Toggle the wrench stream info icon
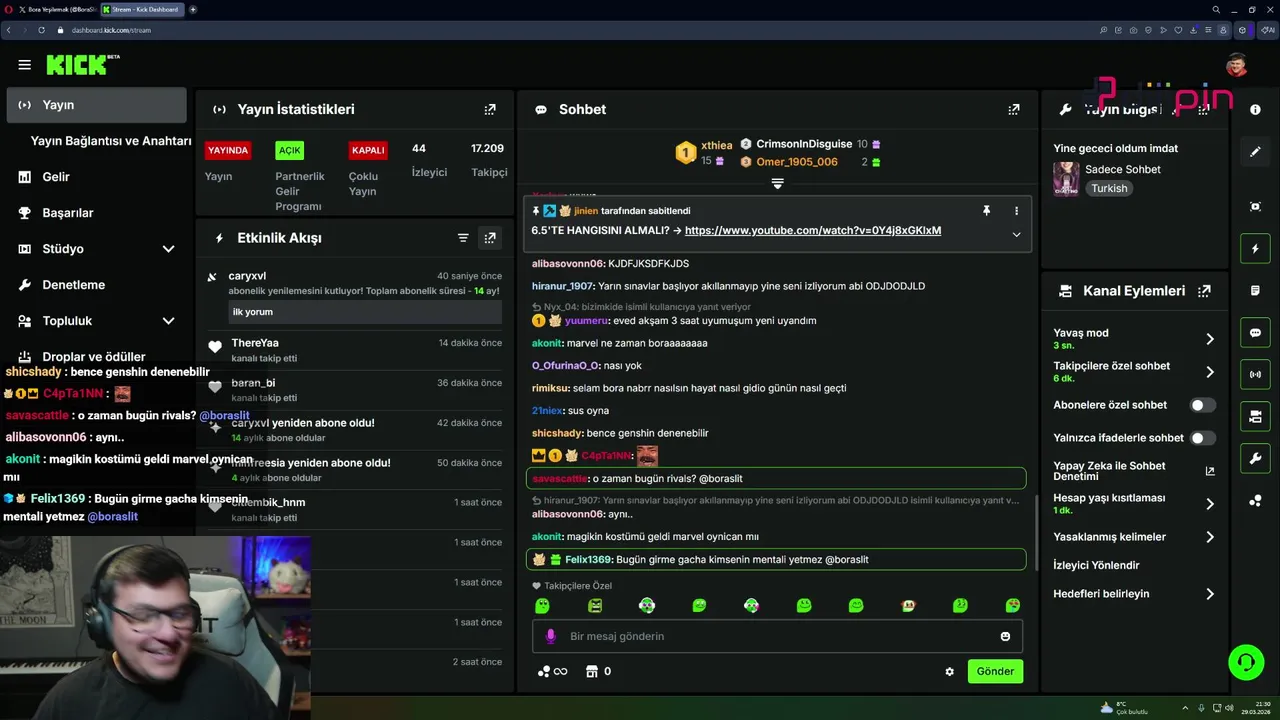Image resolution: width=1280 pixels, height=720 pixels. pos(1255,459)
